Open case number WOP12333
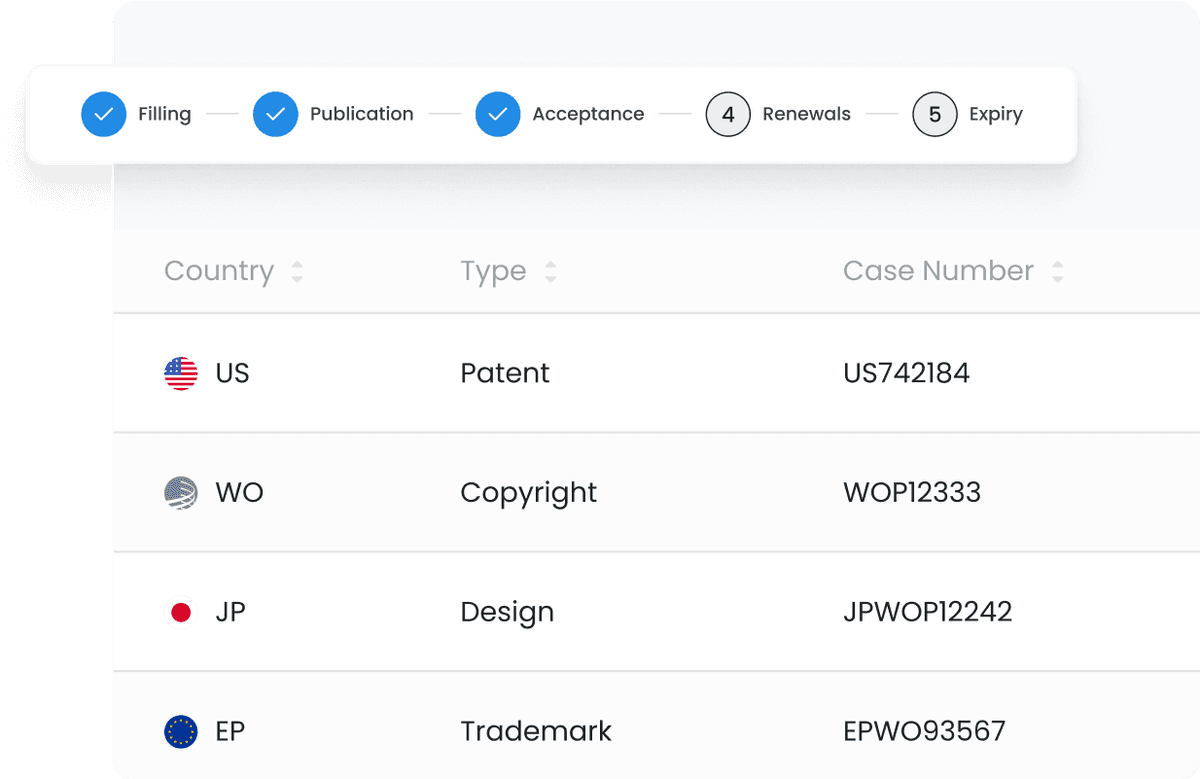Screen dimensions: 1200x779 (912, 493)
